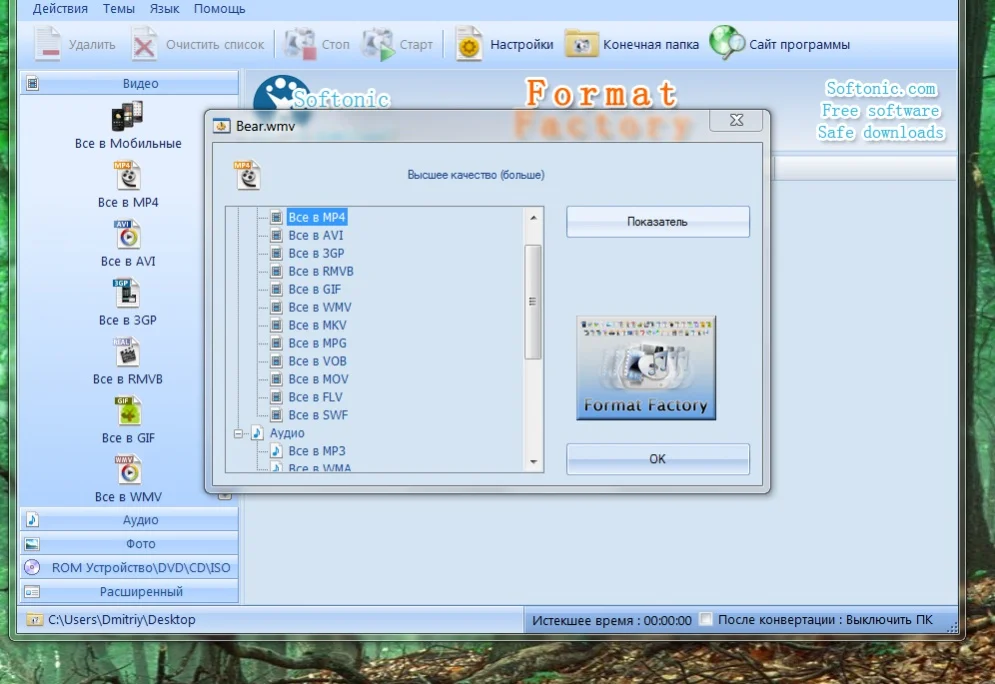Open the Конечная папка folder icon
This screenshot has width=995, height=684.
(581, 44)
